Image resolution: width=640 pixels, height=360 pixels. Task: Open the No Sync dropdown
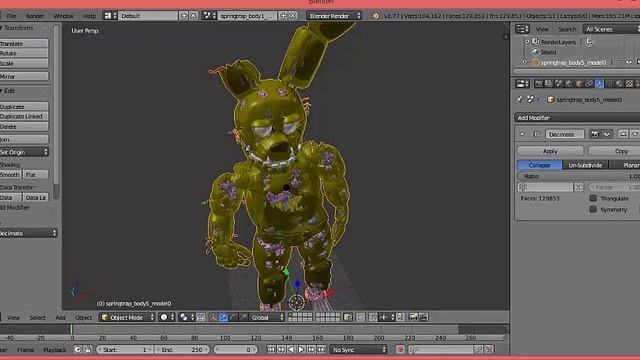pos(358,349)
